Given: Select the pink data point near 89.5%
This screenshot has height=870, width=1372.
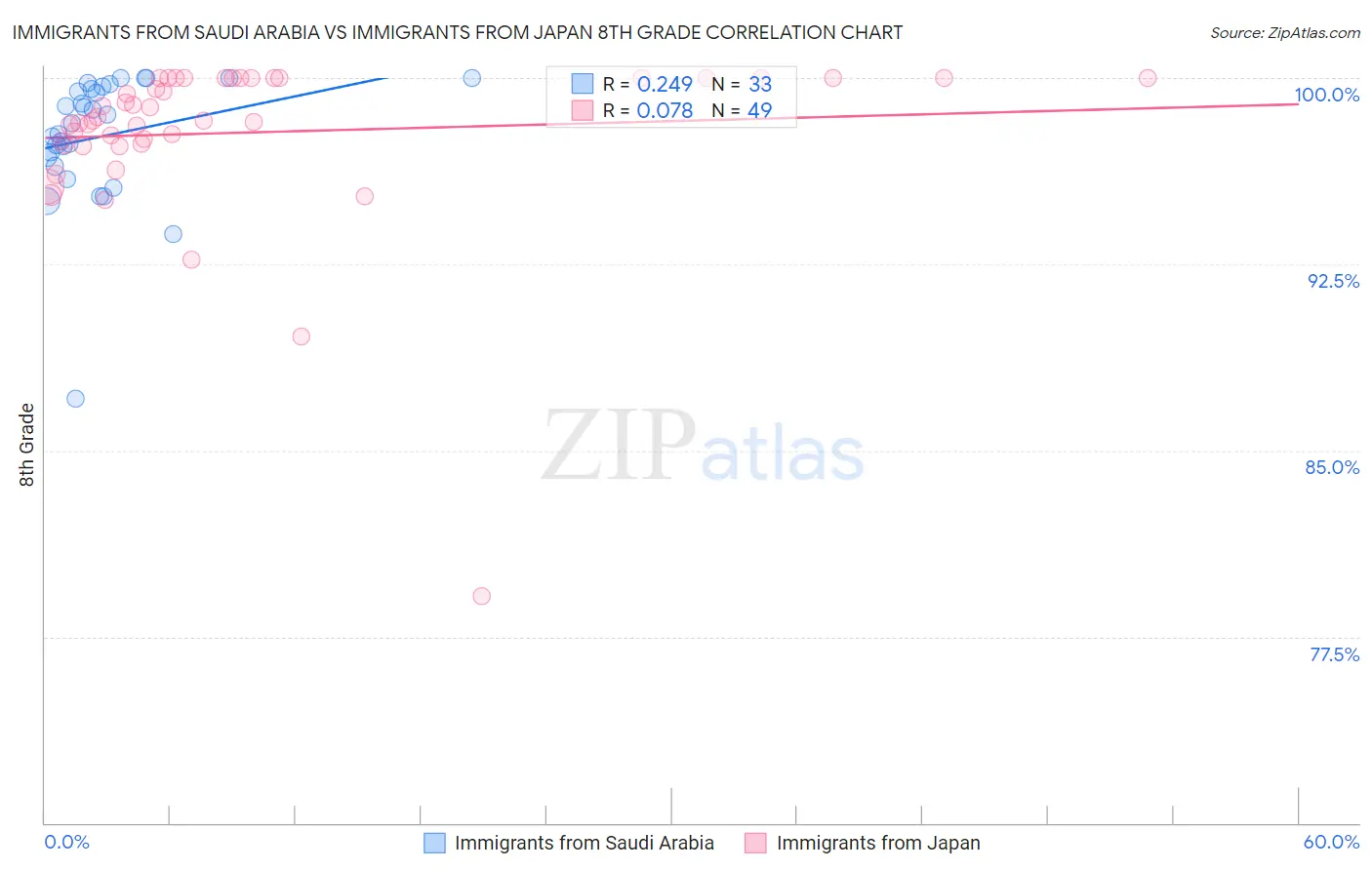Looking at the screenshot, I should click(x=301, y=336).
